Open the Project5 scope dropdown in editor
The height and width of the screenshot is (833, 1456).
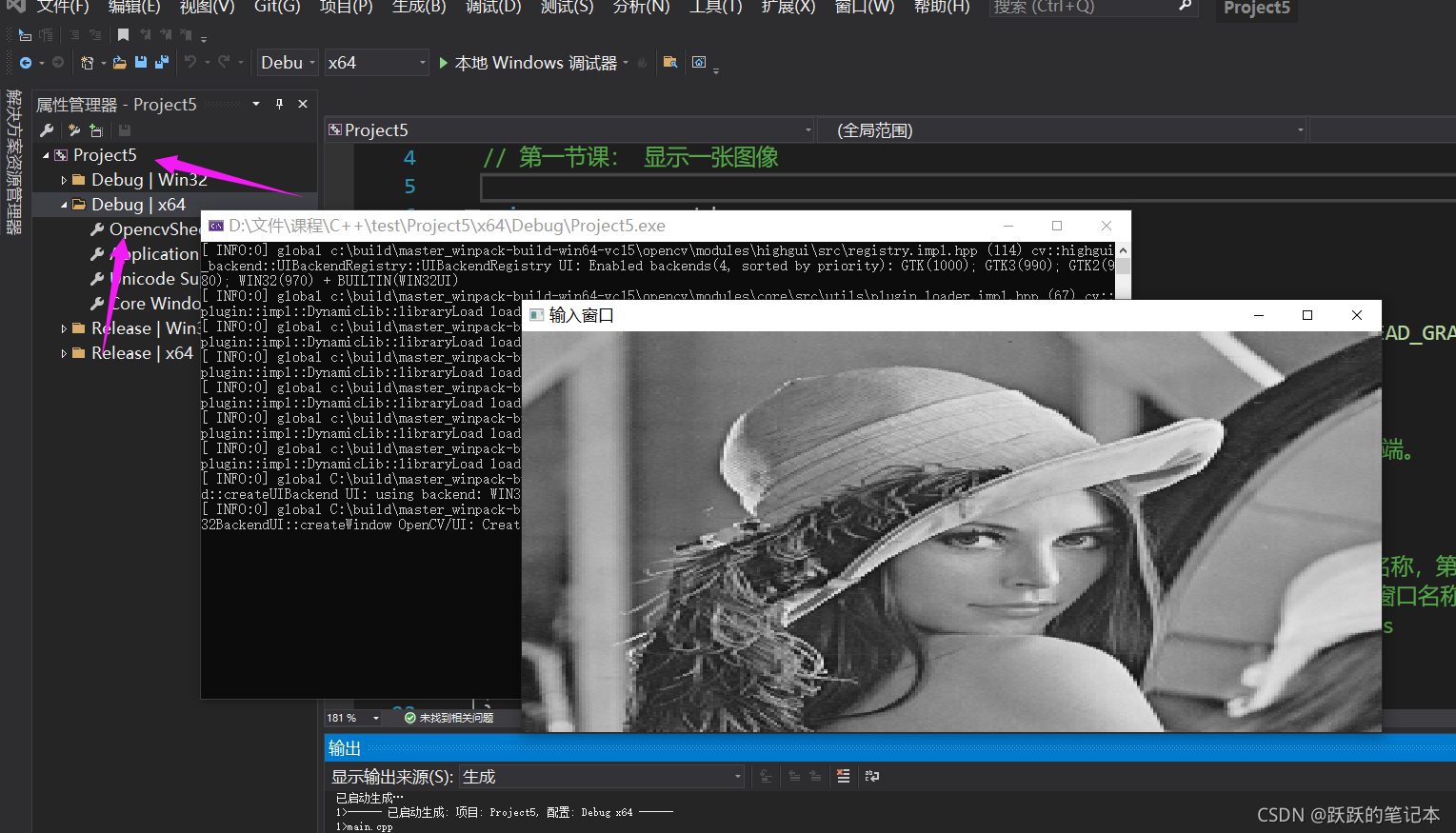[569, 129]
